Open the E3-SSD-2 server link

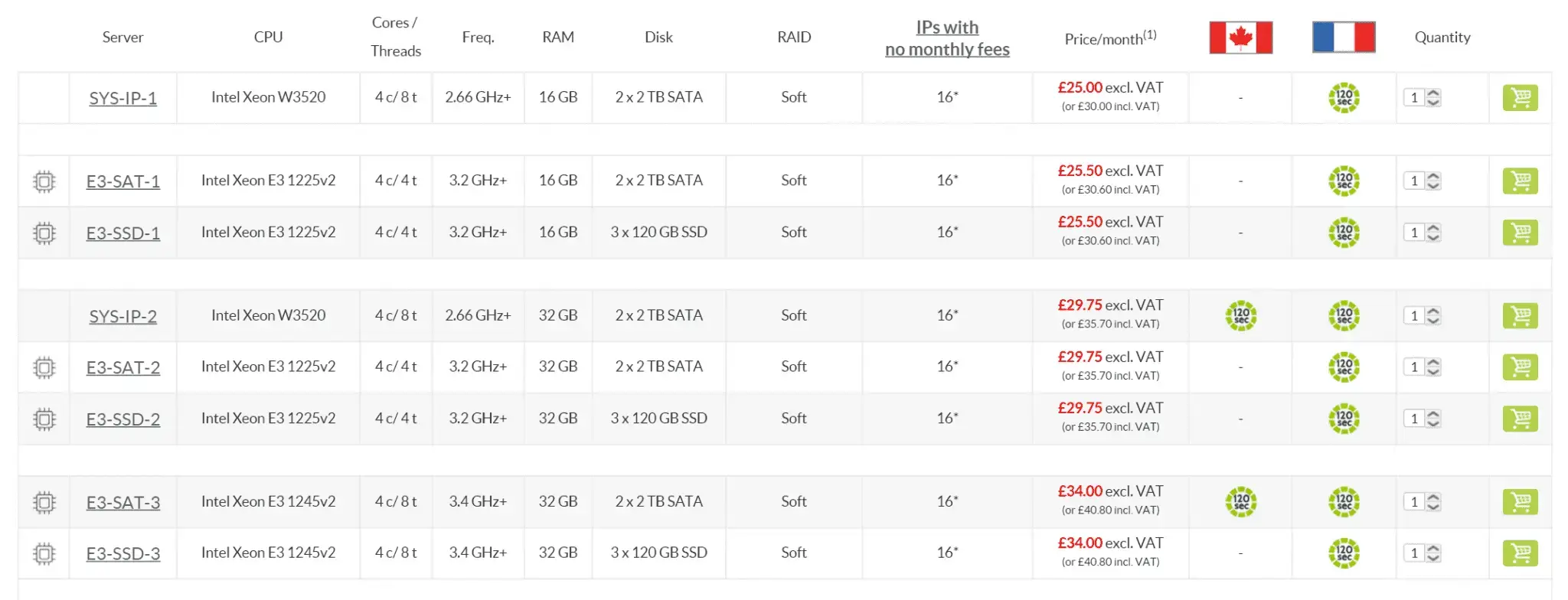coord(122,419)
